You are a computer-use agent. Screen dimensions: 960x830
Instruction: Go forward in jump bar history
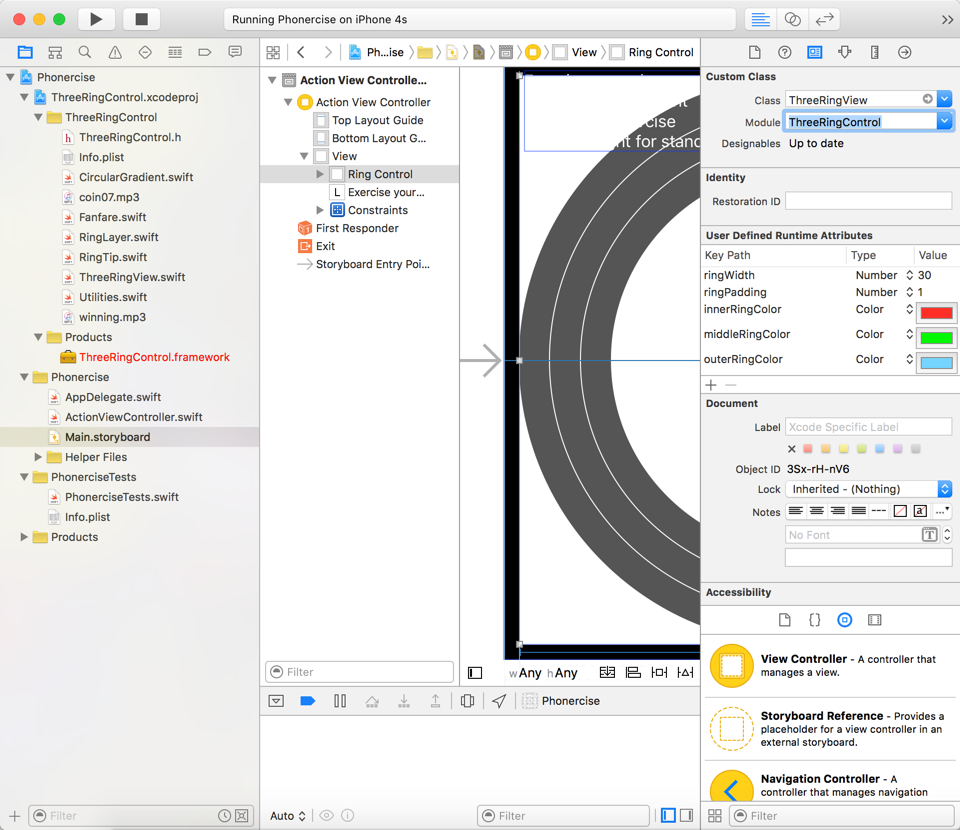[328, 52]
